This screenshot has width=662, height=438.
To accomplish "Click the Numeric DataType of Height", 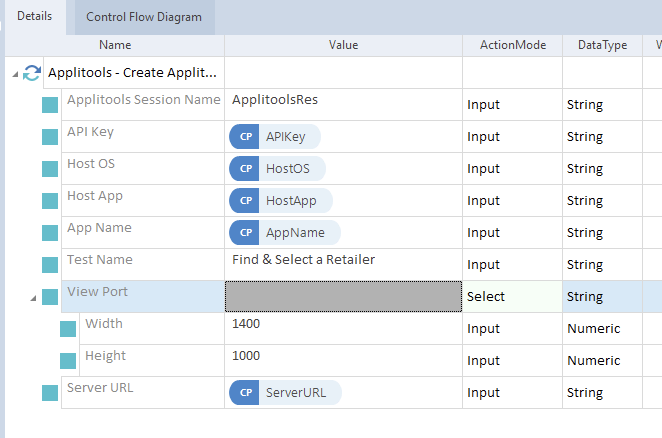I will click(602, 360).
